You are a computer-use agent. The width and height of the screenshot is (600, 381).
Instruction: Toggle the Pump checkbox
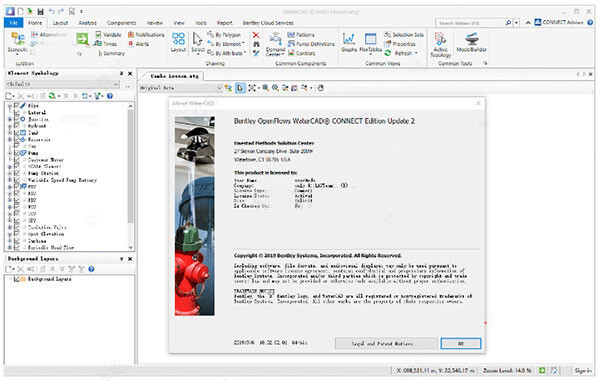pyautogui.click(x=17, y=153)
